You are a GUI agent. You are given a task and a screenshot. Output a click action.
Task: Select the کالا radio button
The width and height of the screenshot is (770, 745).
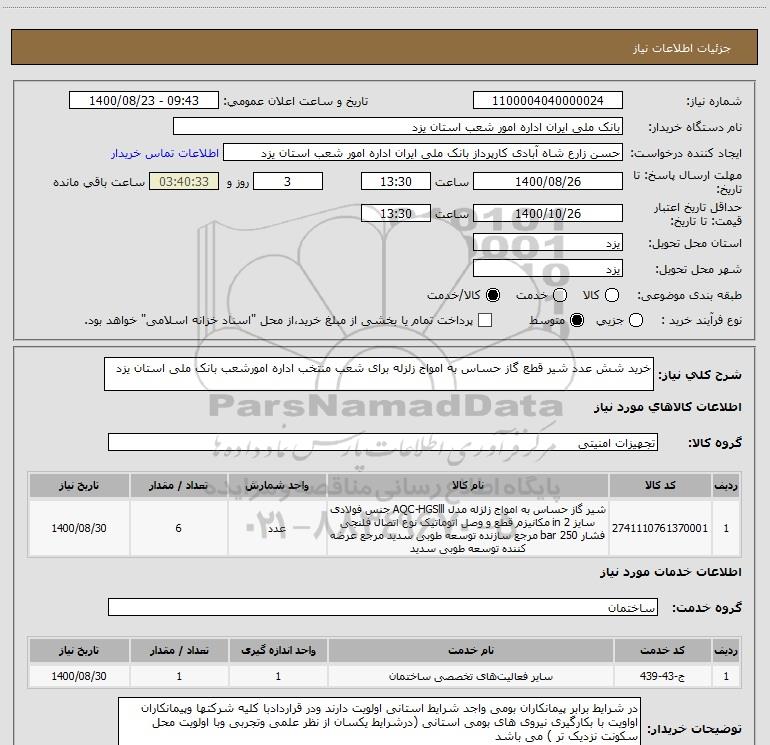tap(612, 295)
